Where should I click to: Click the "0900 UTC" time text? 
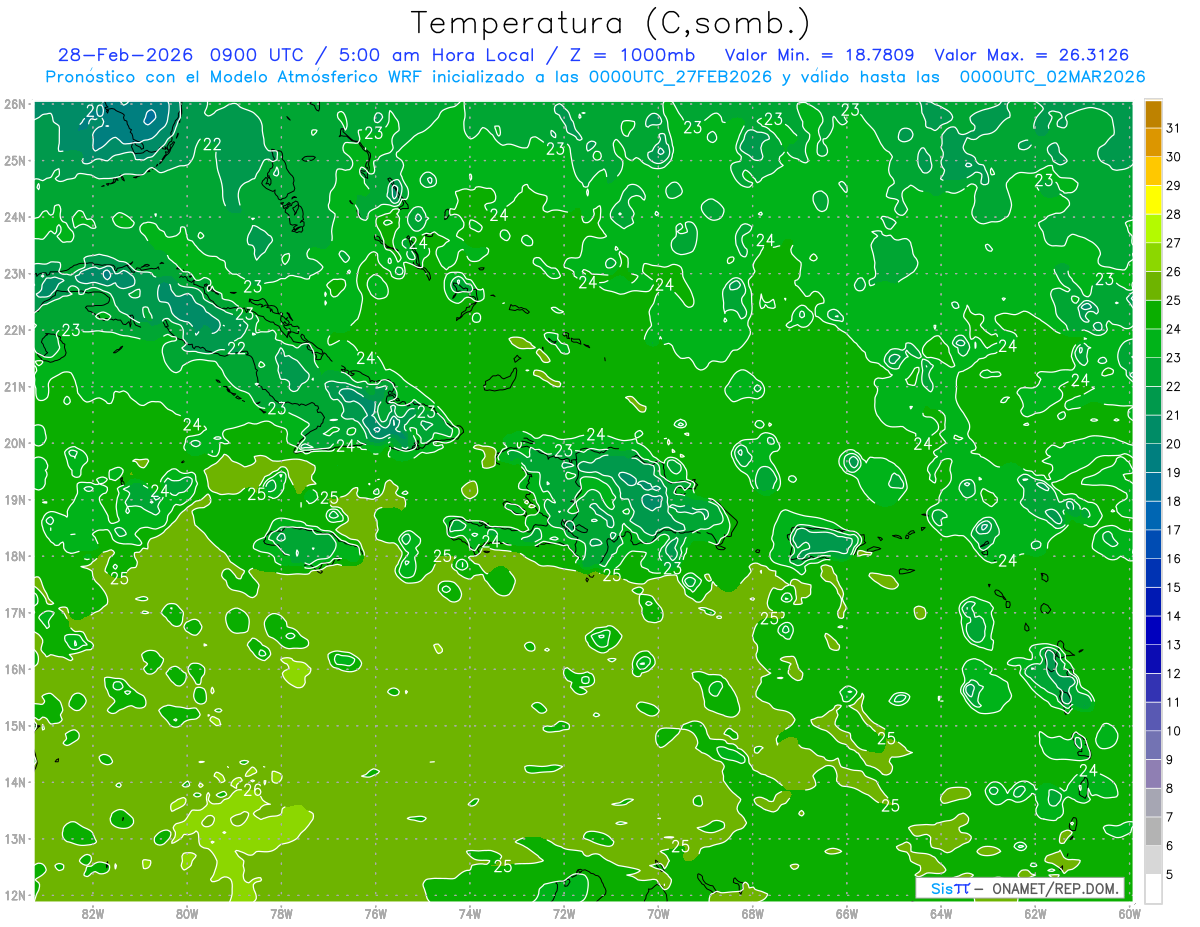(258, 55)
